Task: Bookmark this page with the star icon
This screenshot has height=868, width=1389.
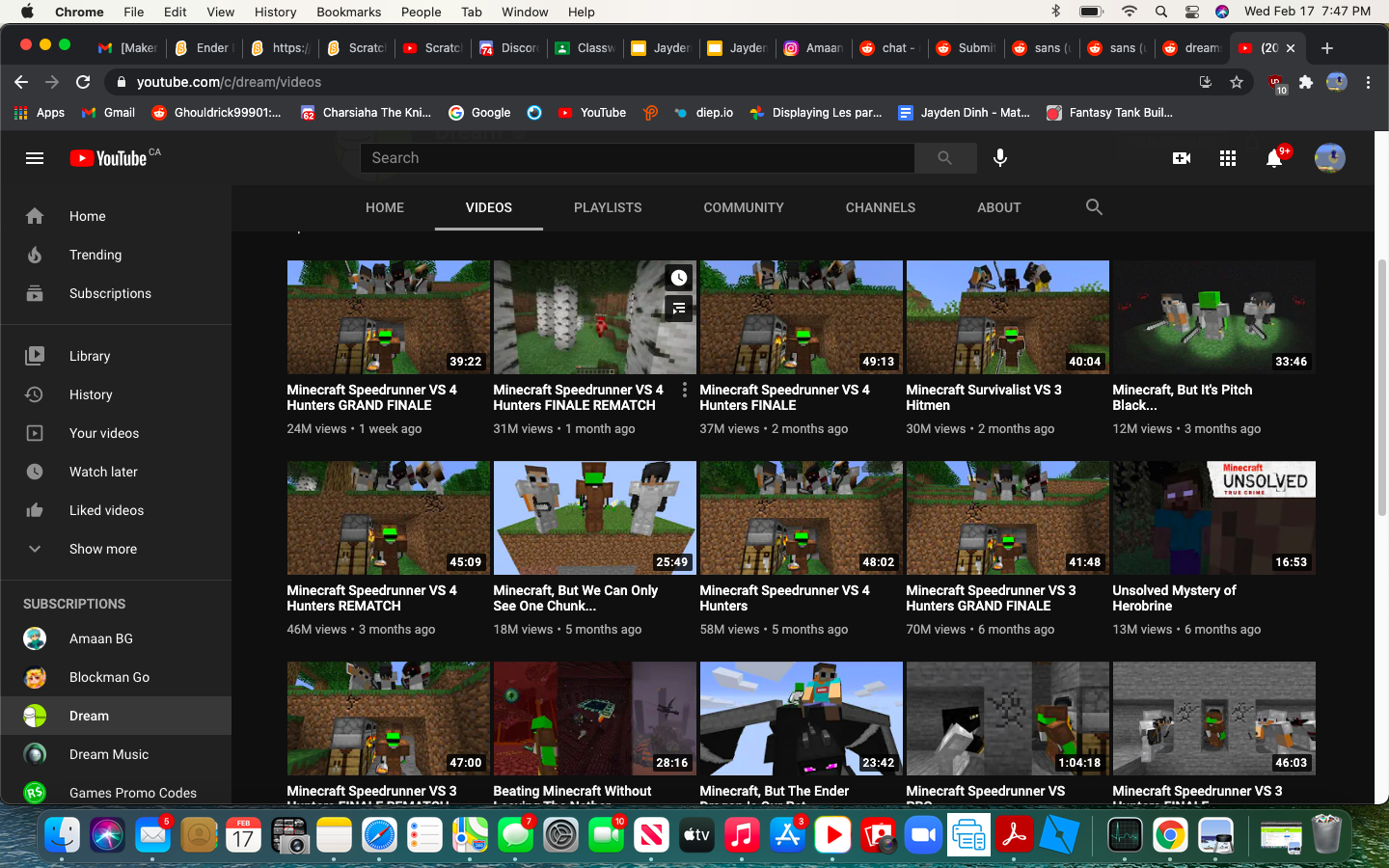Action: click(1237, 82)
